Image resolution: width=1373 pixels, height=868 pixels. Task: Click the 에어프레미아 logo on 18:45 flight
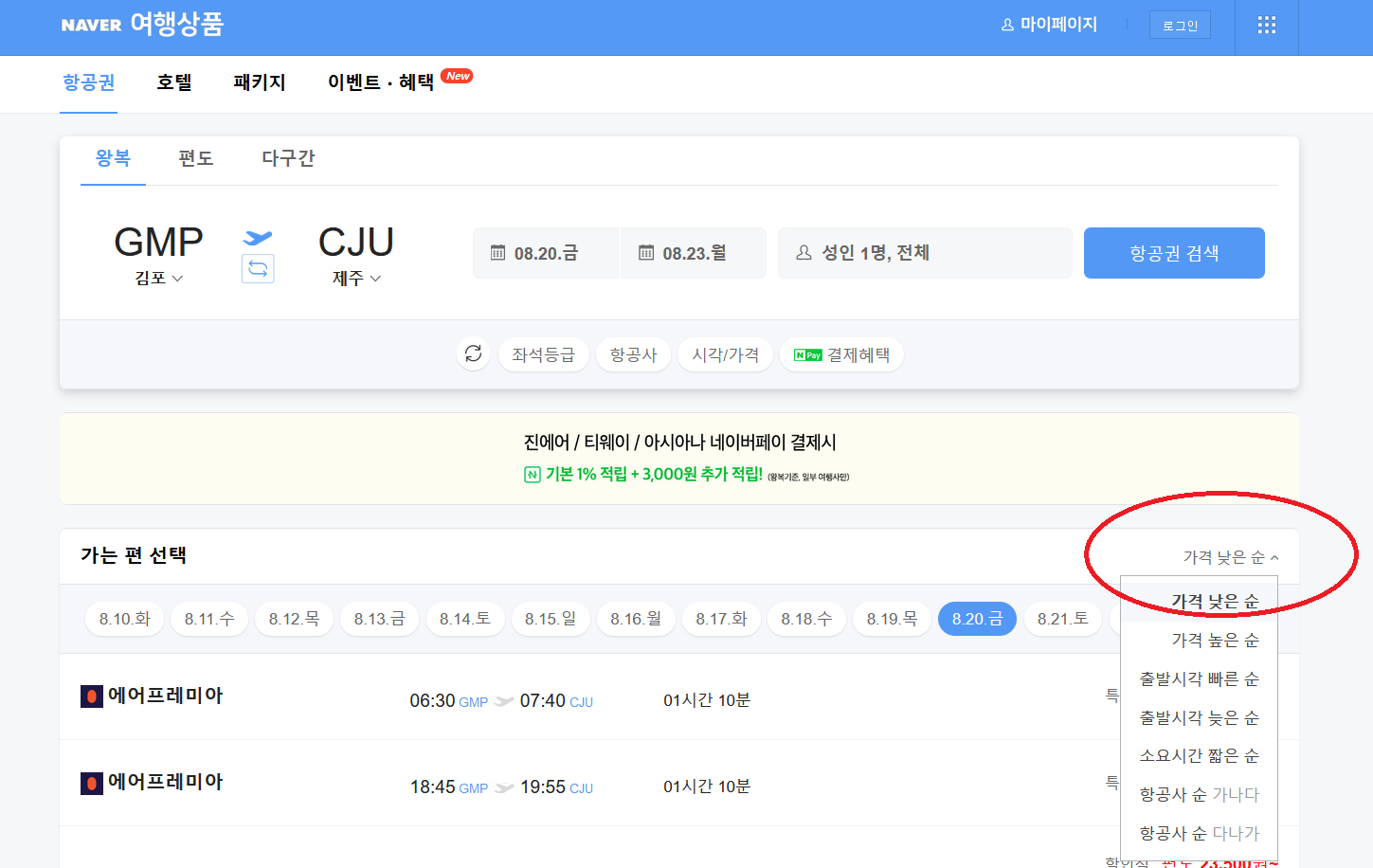pyautogui.click(x=92, y=783)
